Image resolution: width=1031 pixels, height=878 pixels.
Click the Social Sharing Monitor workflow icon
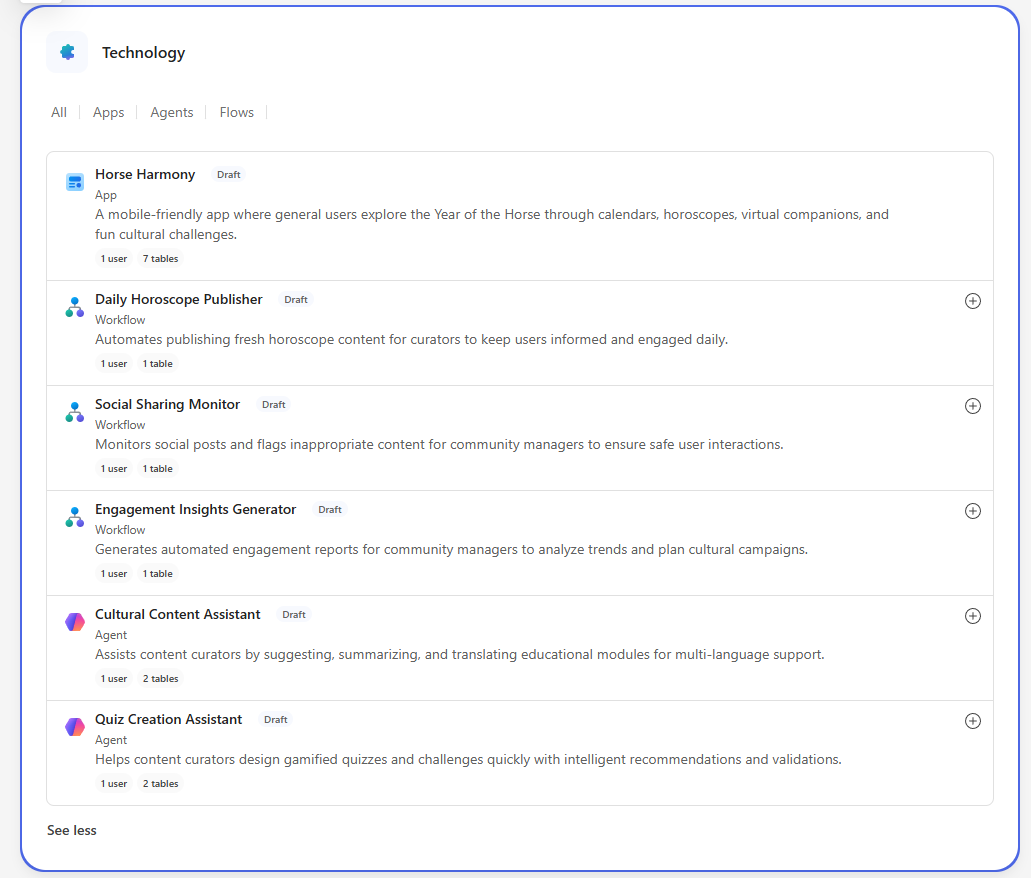pyautogui.click(x=75, y=412)
